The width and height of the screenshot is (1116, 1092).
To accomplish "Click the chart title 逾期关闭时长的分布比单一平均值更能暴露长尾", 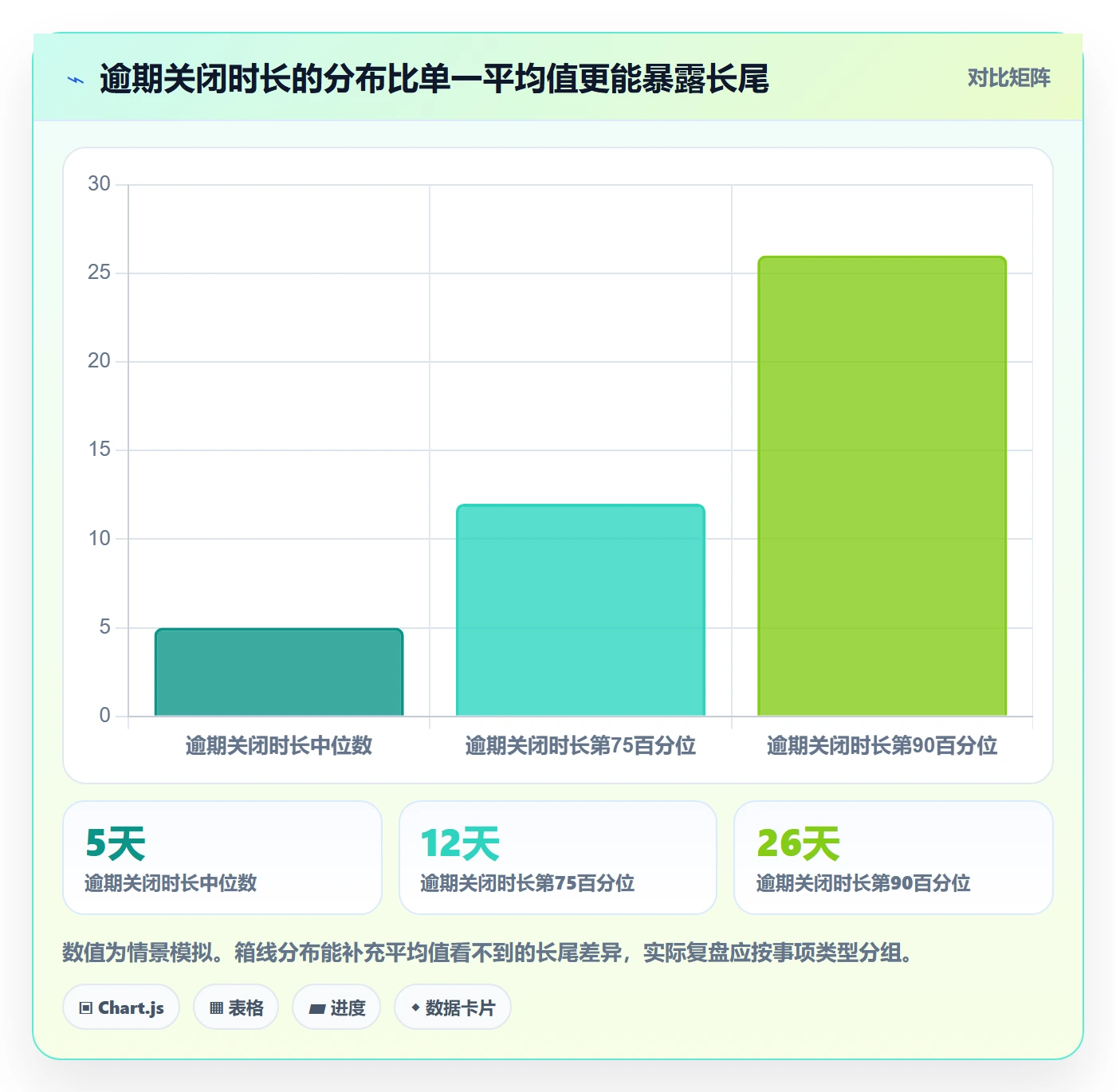I will tap(434, 79).
